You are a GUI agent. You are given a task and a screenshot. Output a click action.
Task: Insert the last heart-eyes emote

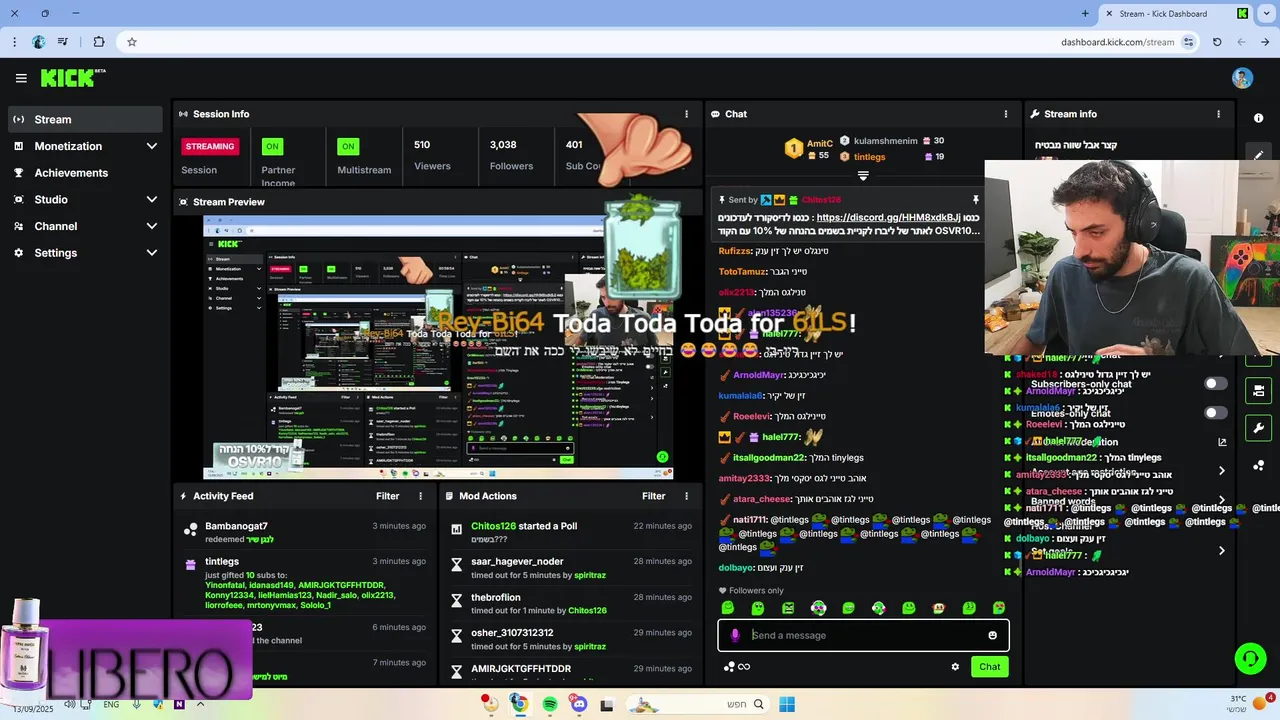(999, 608)
